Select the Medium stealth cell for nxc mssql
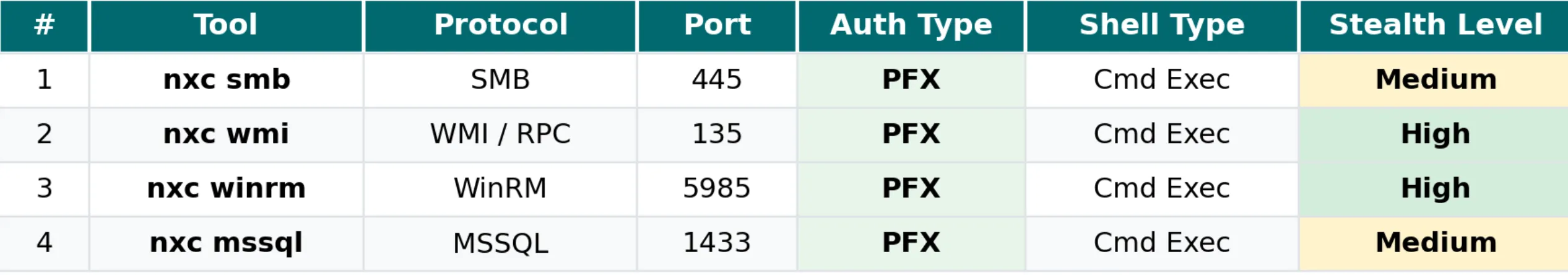The image size is (1568, 275). click(x=1435, y=243)
